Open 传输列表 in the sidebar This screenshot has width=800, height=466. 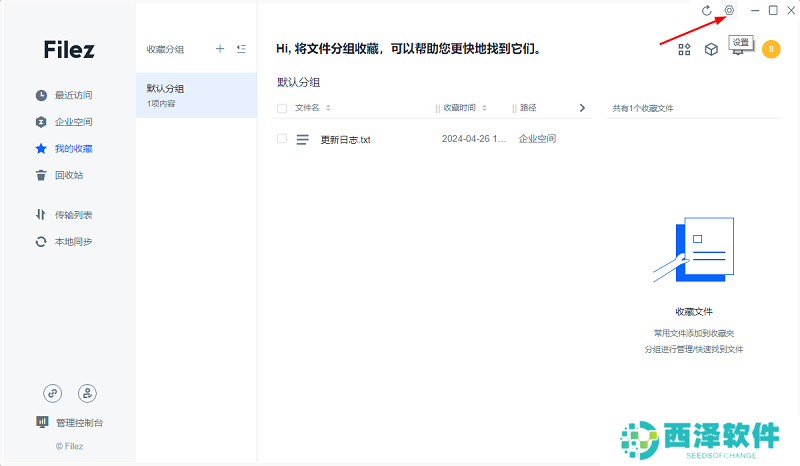73,215
